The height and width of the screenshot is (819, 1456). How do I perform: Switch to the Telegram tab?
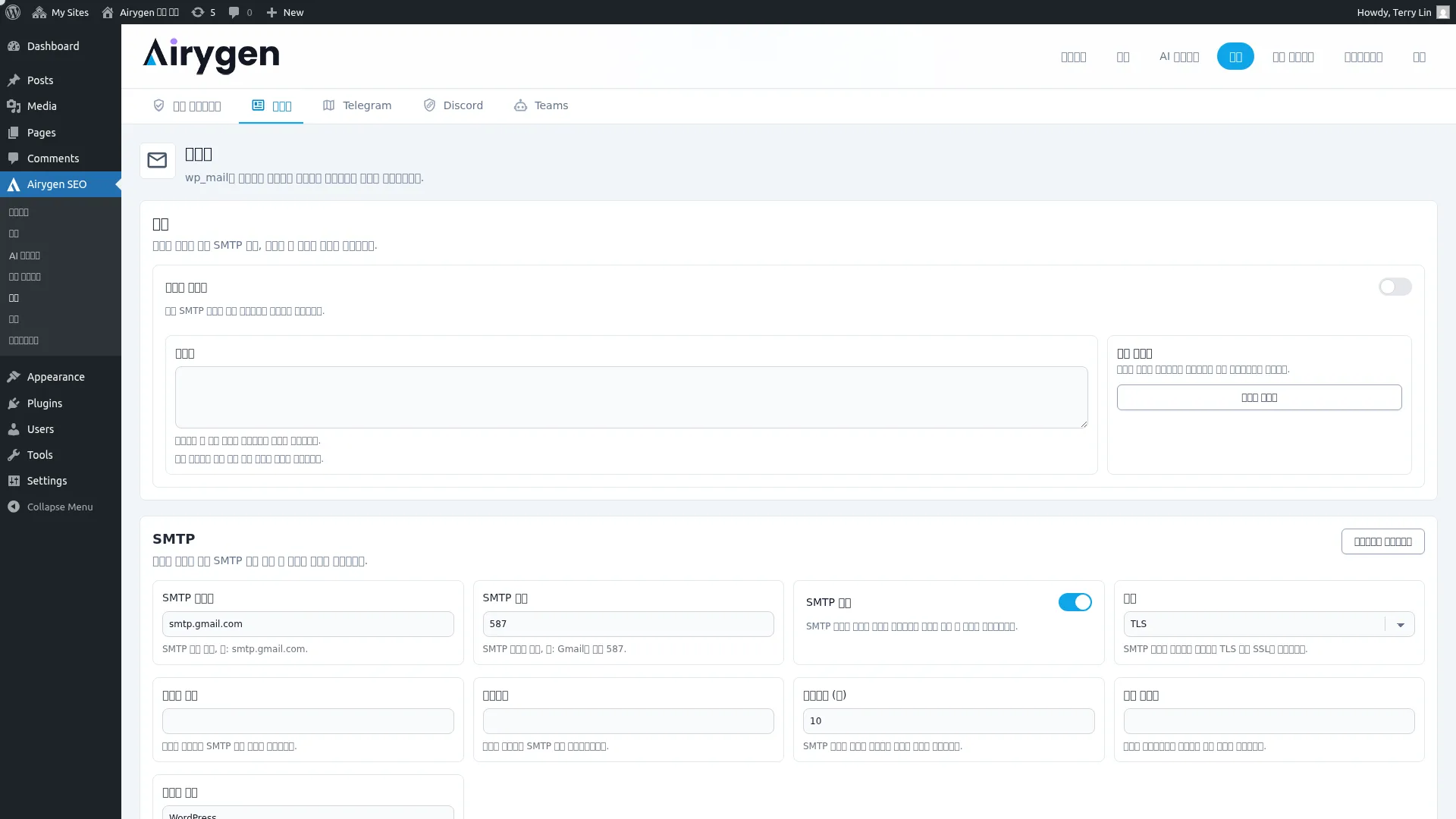point(357,105)
